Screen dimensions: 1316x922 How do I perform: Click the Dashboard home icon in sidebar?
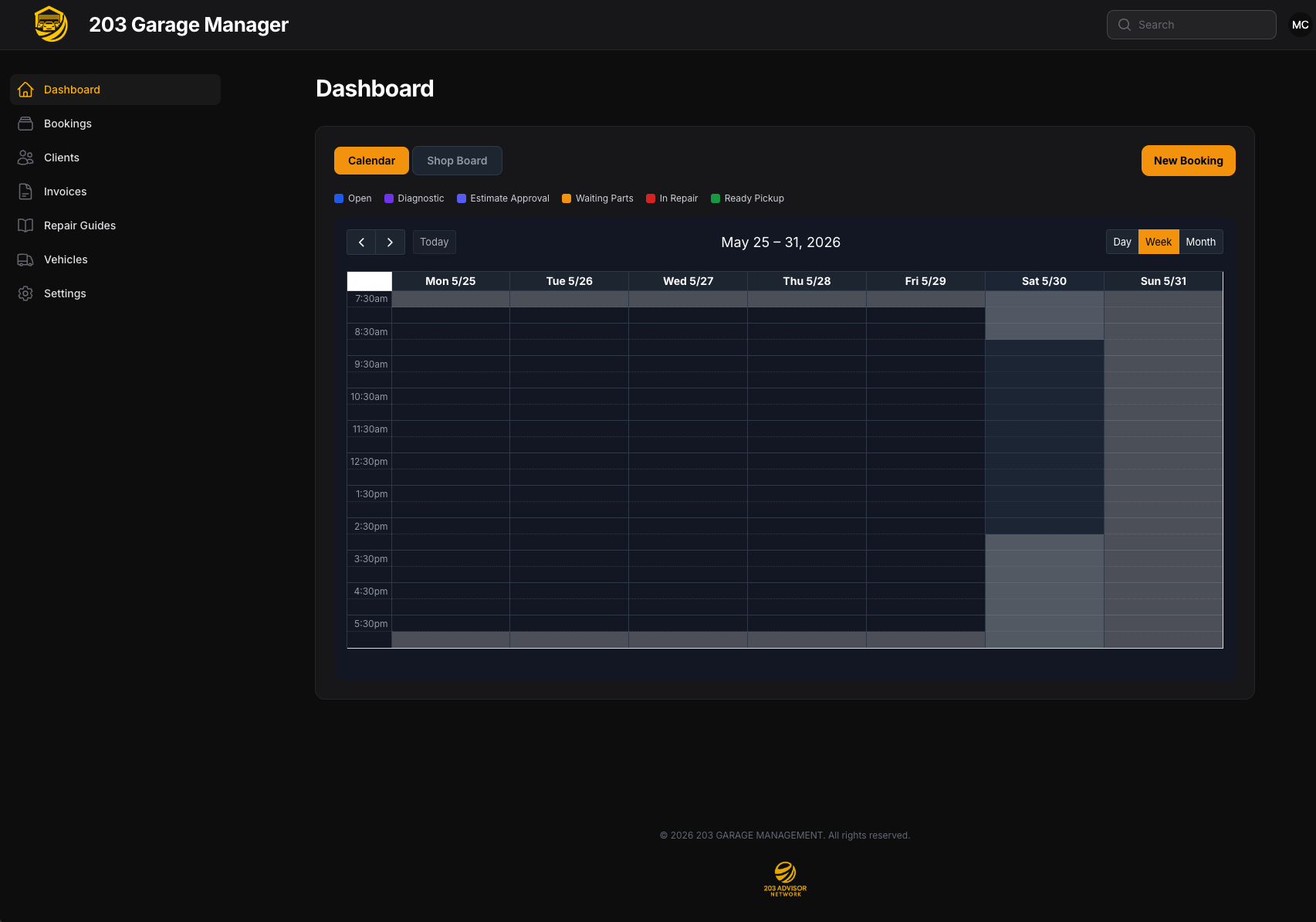[x=25, y=90]
